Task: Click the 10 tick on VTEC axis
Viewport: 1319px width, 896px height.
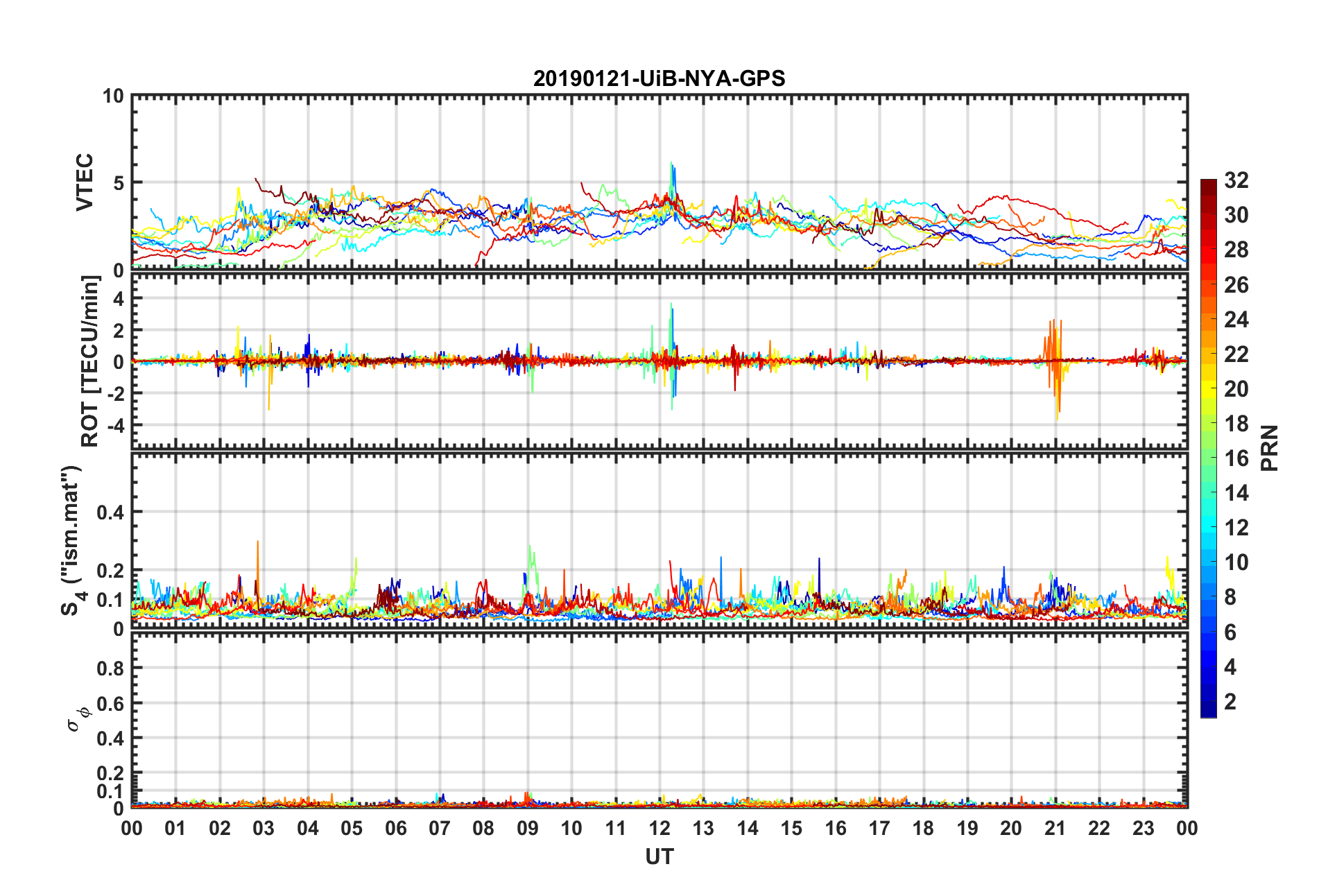Action: (x=114, y=96)
